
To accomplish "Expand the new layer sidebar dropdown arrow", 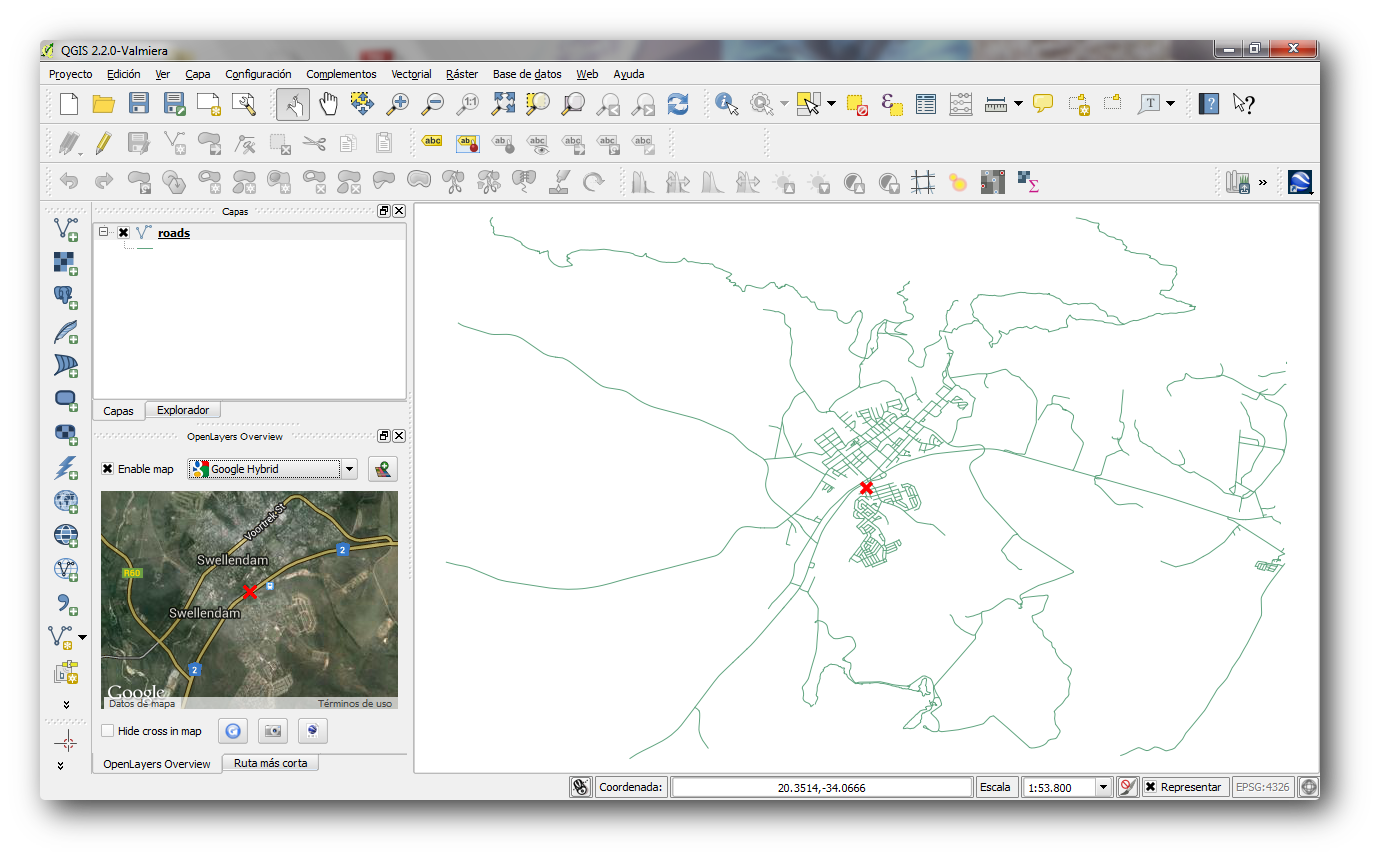I will 83,637.
